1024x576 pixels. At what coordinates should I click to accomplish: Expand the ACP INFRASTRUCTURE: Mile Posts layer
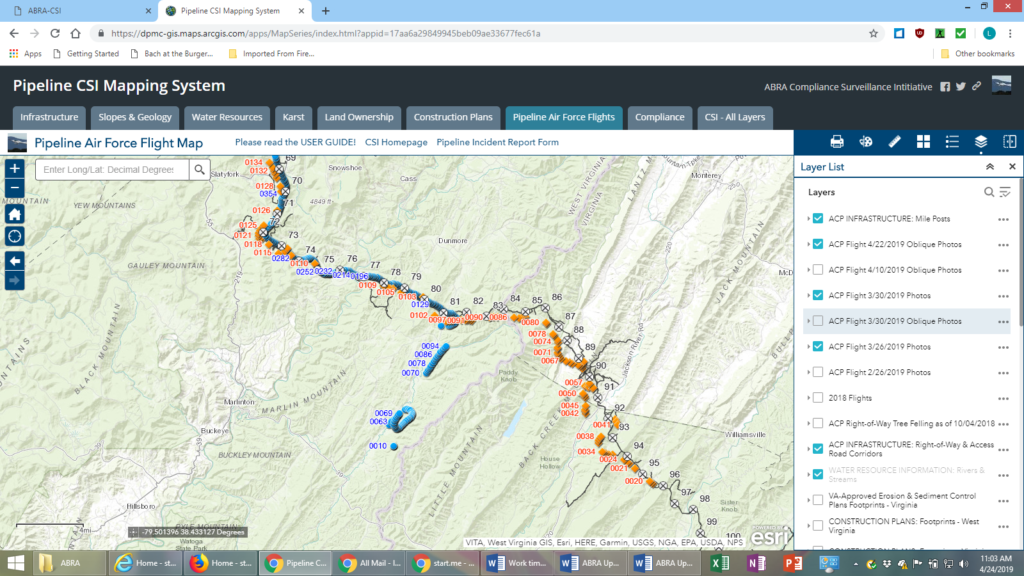pyautogui.click(x=810, y=218)
